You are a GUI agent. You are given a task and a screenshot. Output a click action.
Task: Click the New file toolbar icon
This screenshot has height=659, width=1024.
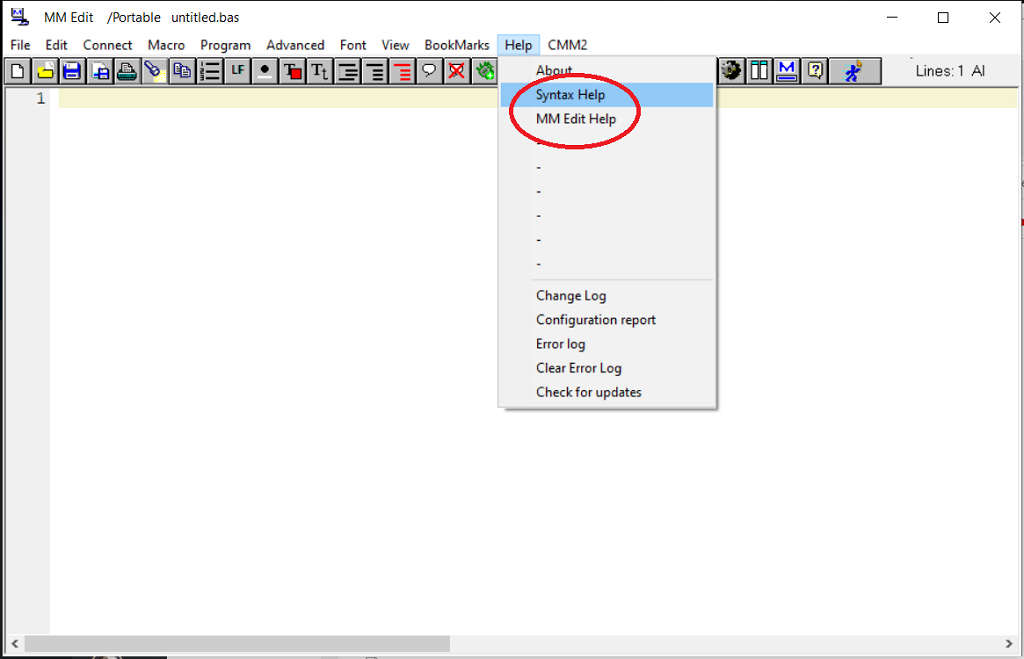pos(17,71)
